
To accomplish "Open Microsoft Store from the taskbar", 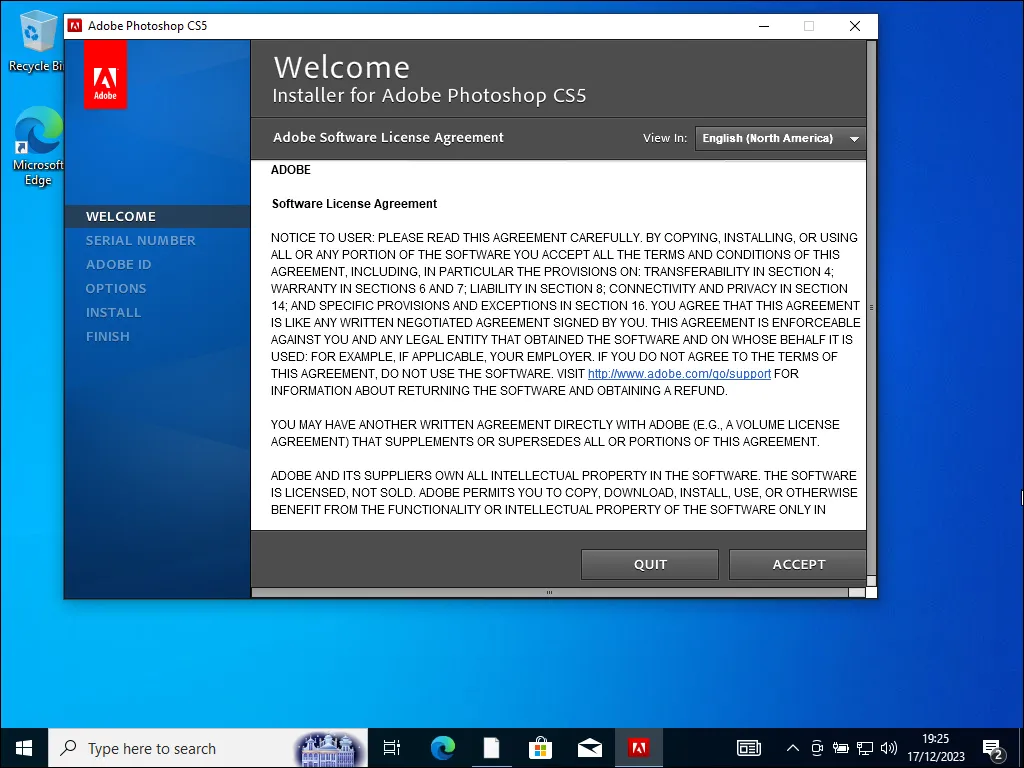I will coord(540,748).
